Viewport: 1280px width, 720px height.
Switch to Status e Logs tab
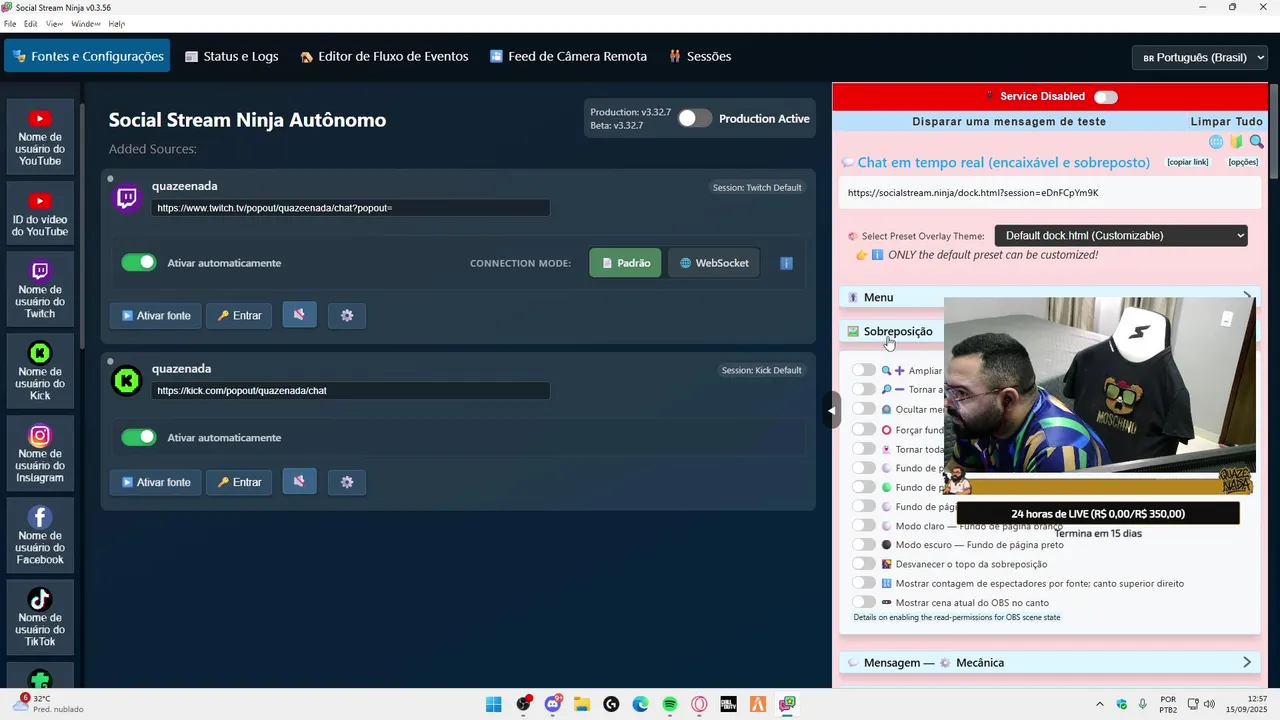click(232, 56)
